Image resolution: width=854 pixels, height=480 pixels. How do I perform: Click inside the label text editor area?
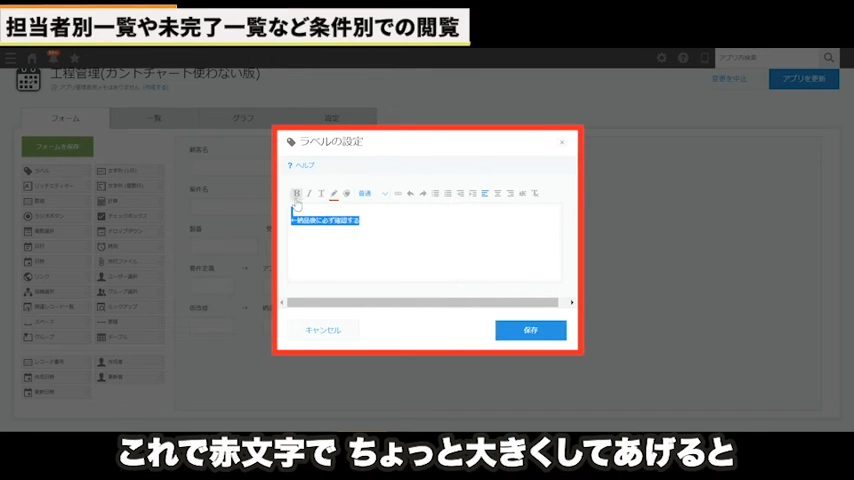[x=425, y=243]
